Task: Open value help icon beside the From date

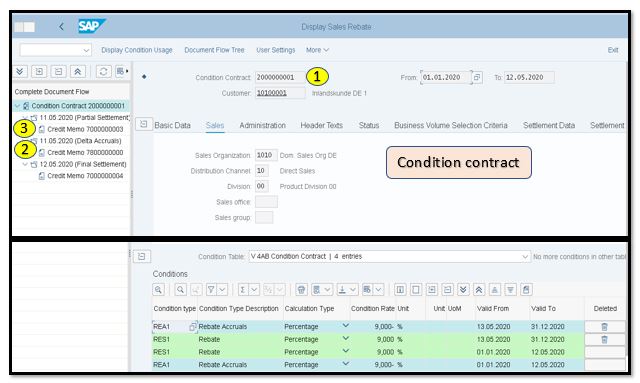Action: (477, 77)
